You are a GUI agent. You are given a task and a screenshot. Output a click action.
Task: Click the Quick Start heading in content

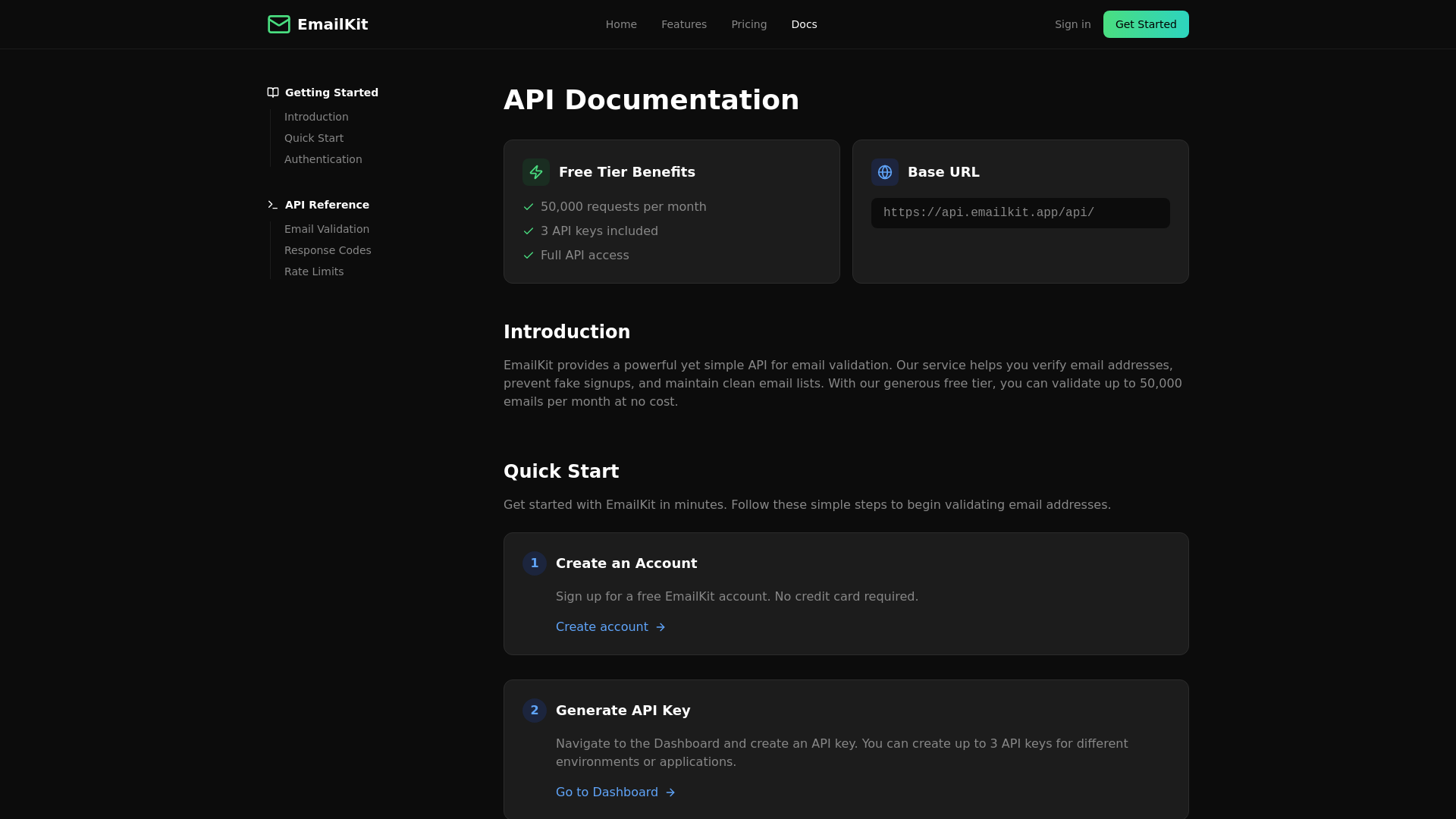pyautogui.click(x=561, y=472)
